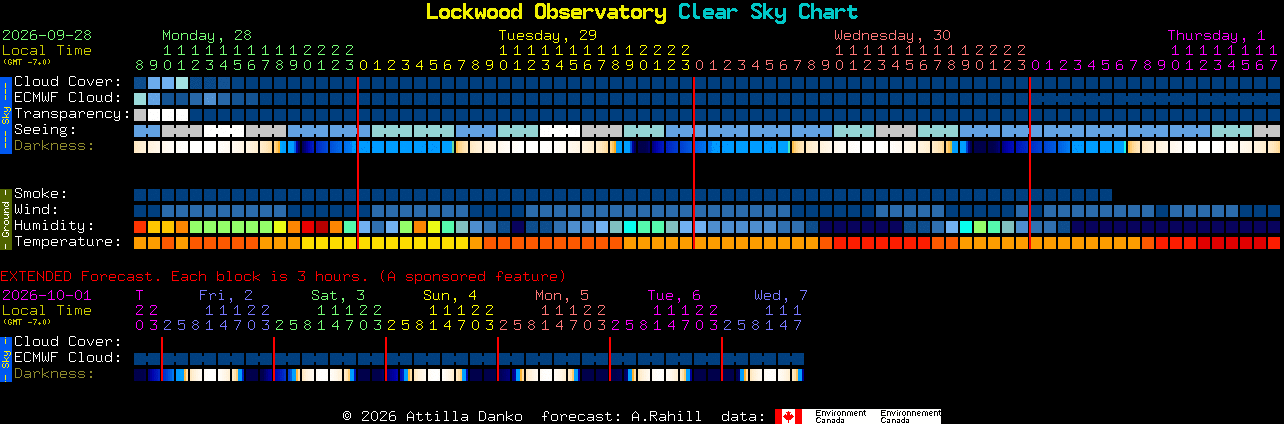1284x424 pixels.
Task: Click the Darkness row label
Action: click(54, 146)
